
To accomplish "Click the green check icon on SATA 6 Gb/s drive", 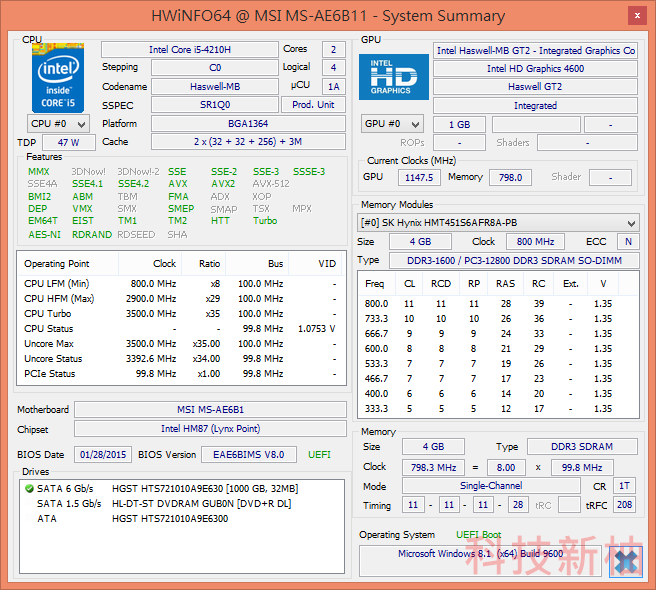I will 29,488.
